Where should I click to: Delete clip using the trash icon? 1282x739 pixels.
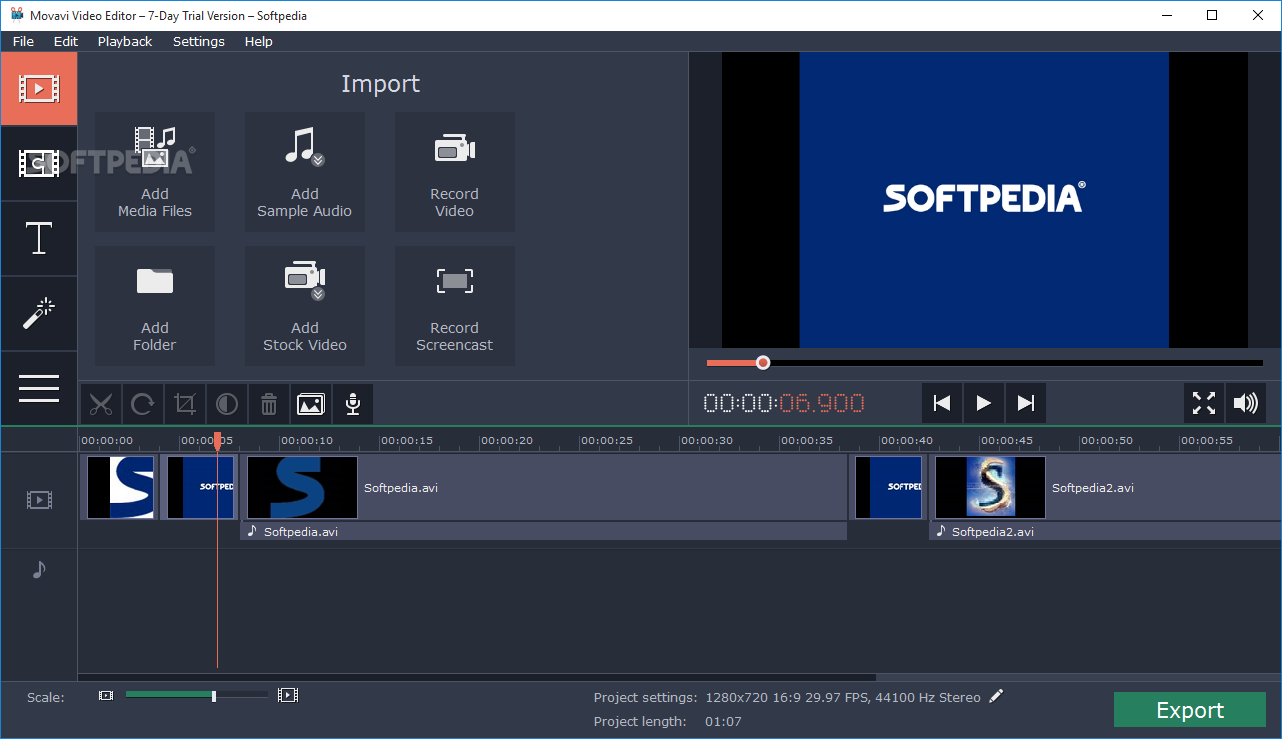pyautogui.click(x=268, y=403)
